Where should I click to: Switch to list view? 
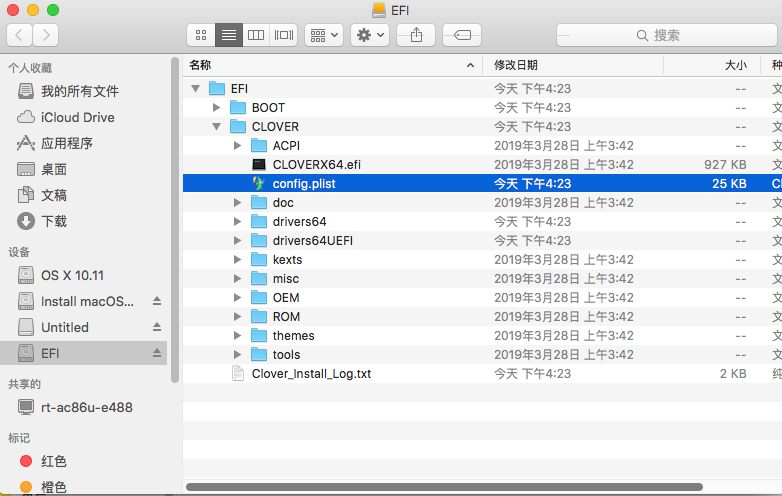point(229,35)
